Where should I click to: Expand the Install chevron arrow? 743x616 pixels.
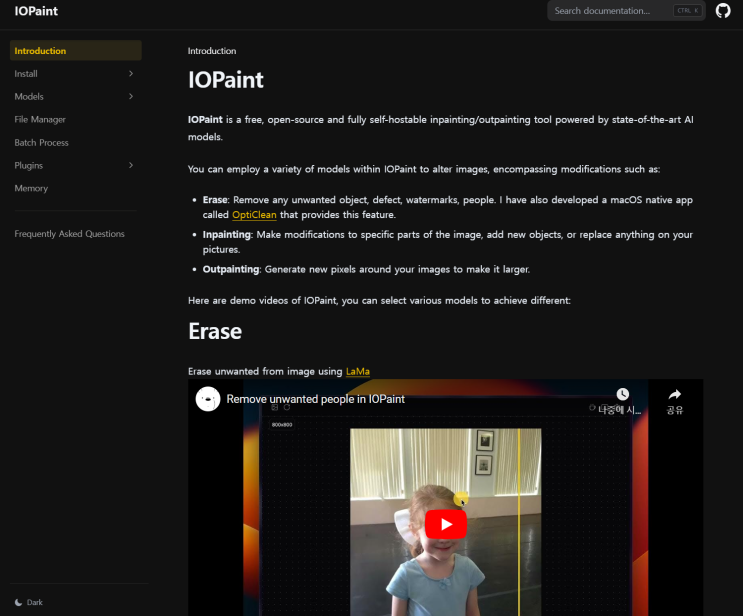tap(131, 74)
